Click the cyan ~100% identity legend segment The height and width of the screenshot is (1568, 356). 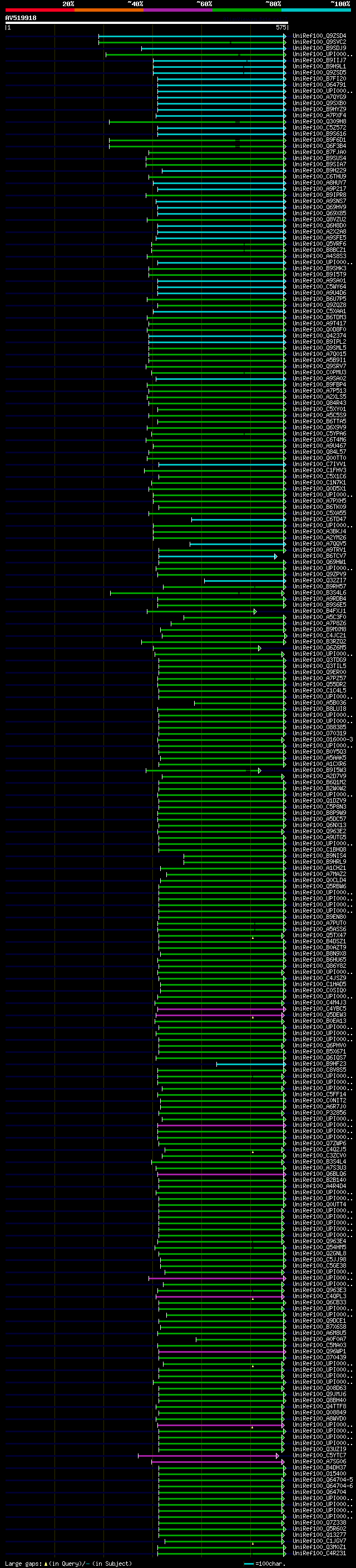316,10
